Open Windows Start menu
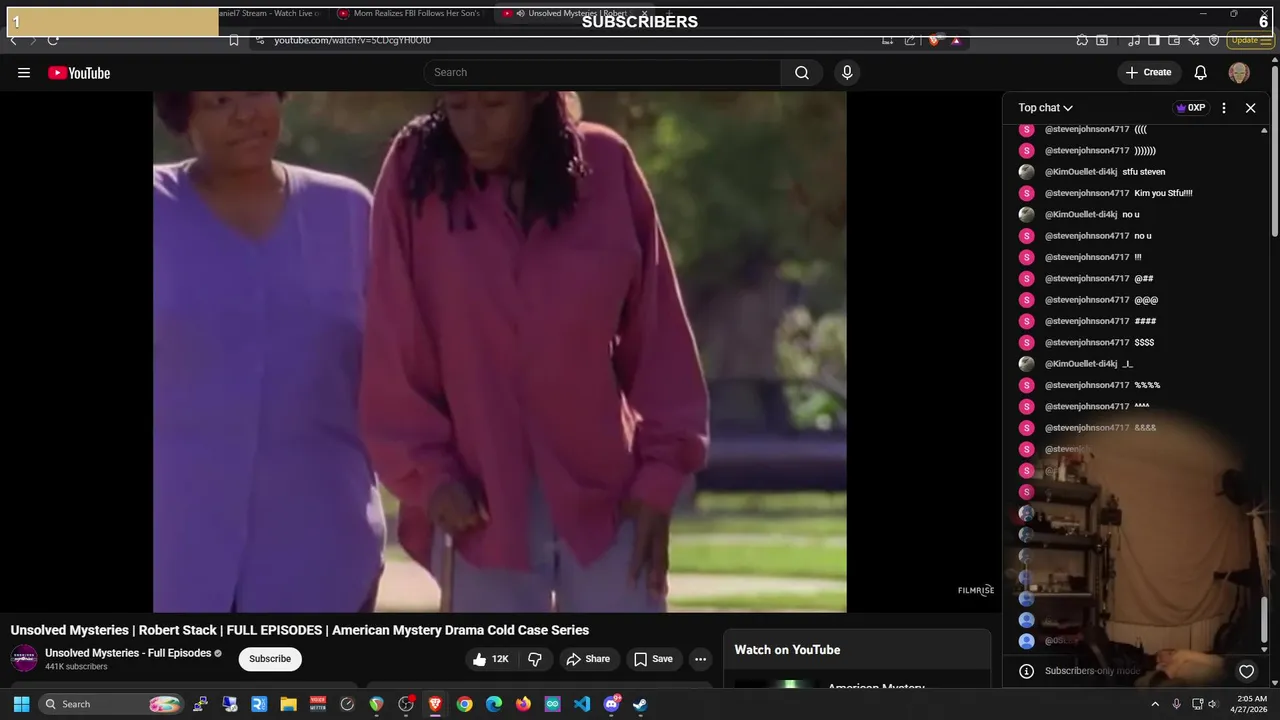Image resolution: width=1280 pixels, height=720 pixels. [x=21, y=704]
